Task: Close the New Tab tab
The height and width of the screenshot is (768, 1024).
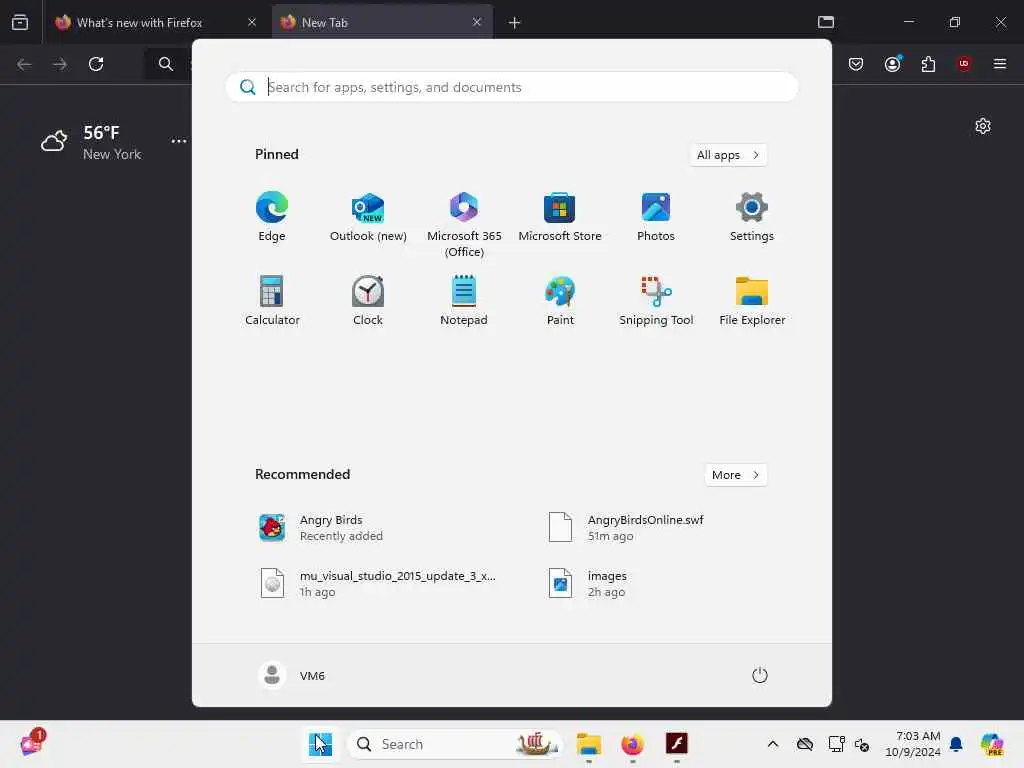Action: (x=477, y=22)
